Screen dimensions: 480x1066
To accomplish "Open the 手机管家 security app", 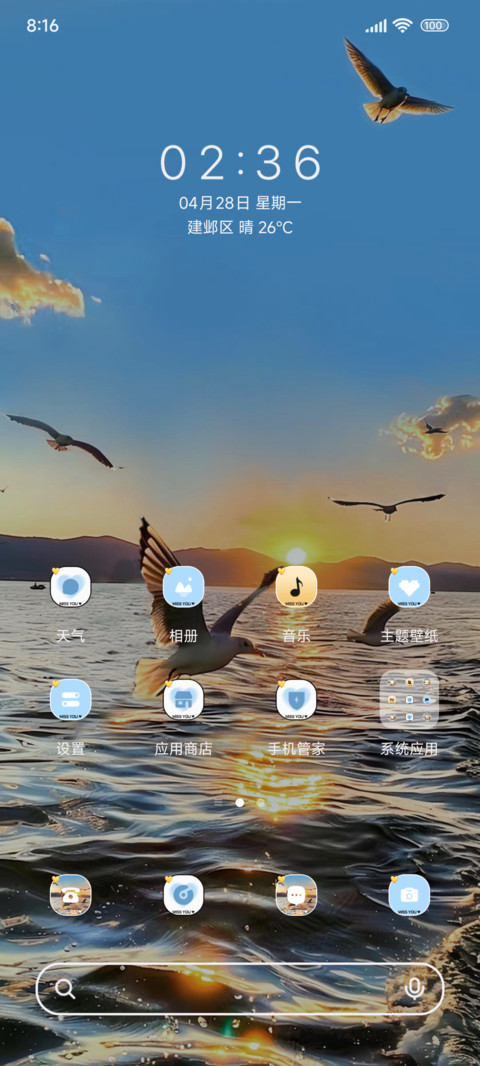I will pyautogui.click(x=296, y=700).
